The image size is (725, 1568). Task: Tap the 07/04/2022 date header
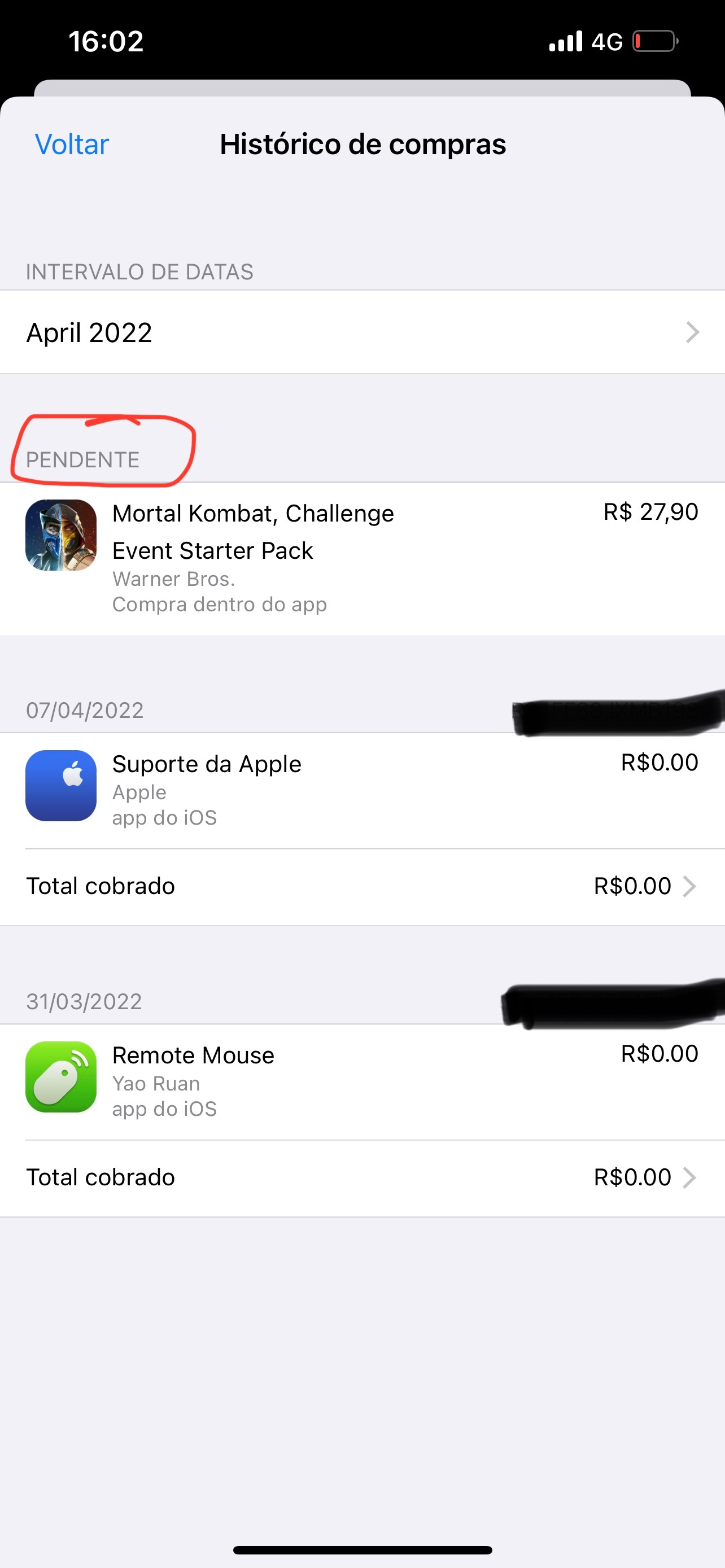point(85,711)
